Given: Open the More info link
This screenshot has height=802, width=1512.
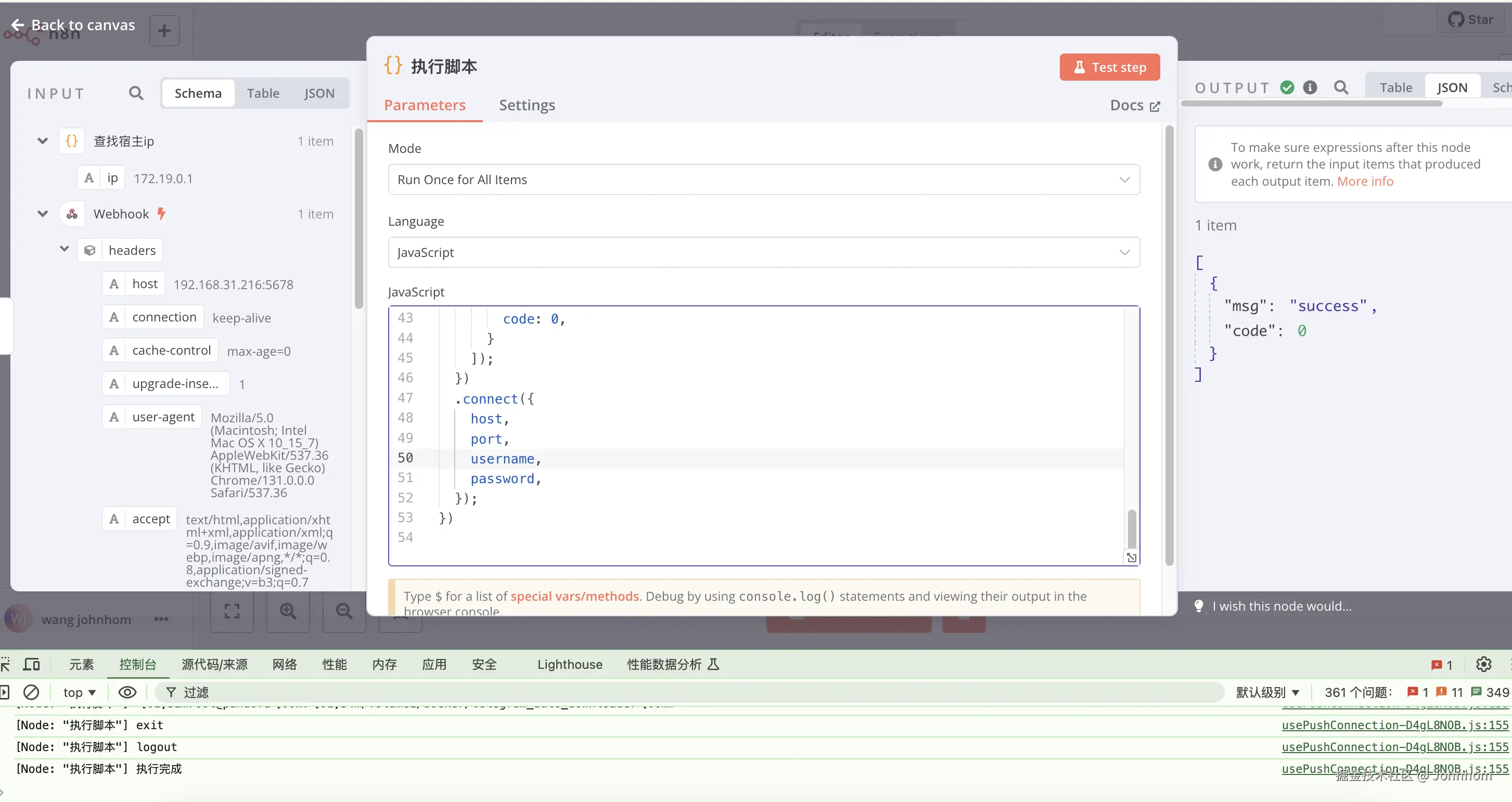Looking at the screenshot, I should [1365, 182].
